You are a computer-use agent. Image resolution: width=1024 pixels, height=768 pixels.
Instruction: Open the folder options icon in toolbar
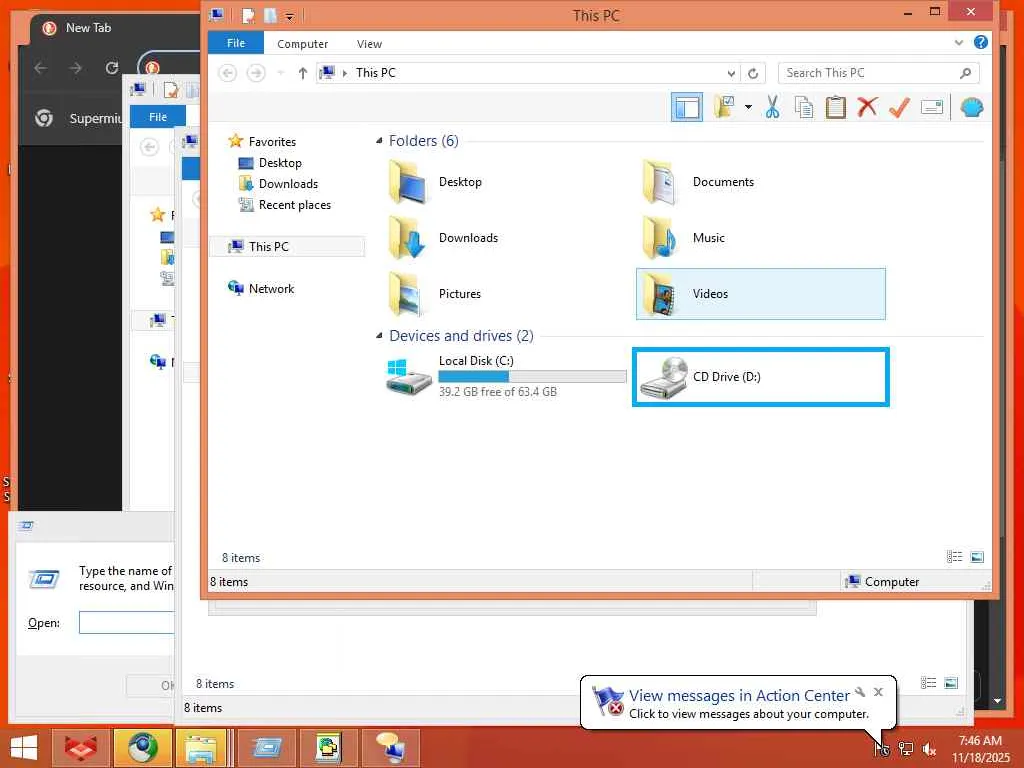(x=725, y=107)
